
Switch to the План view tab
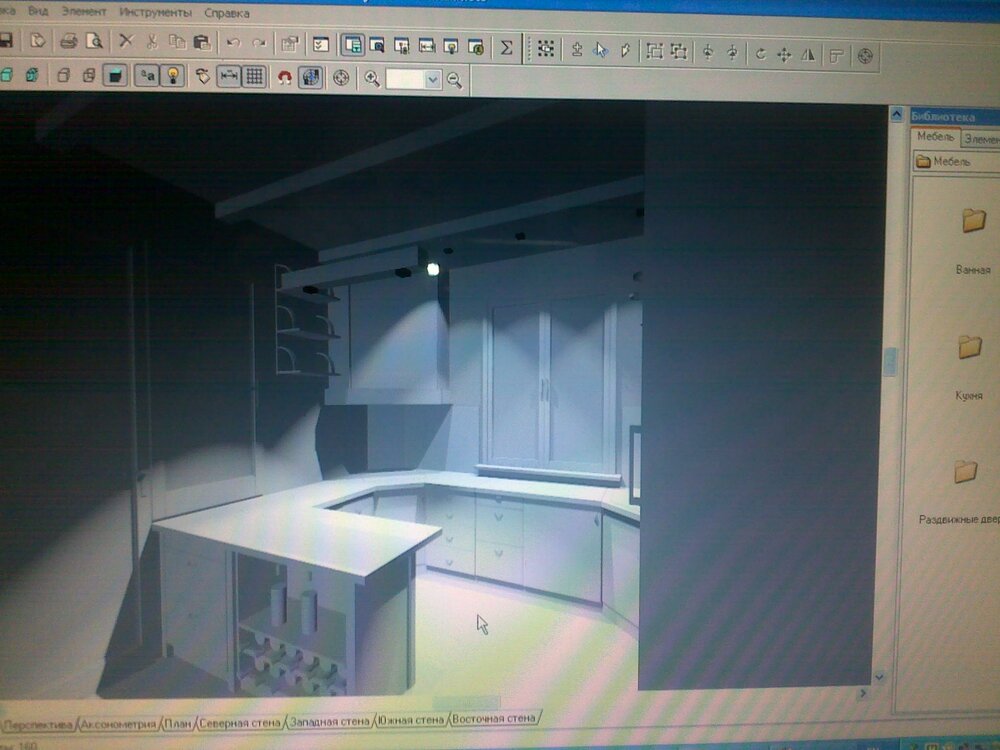click(x=178, y=723)
